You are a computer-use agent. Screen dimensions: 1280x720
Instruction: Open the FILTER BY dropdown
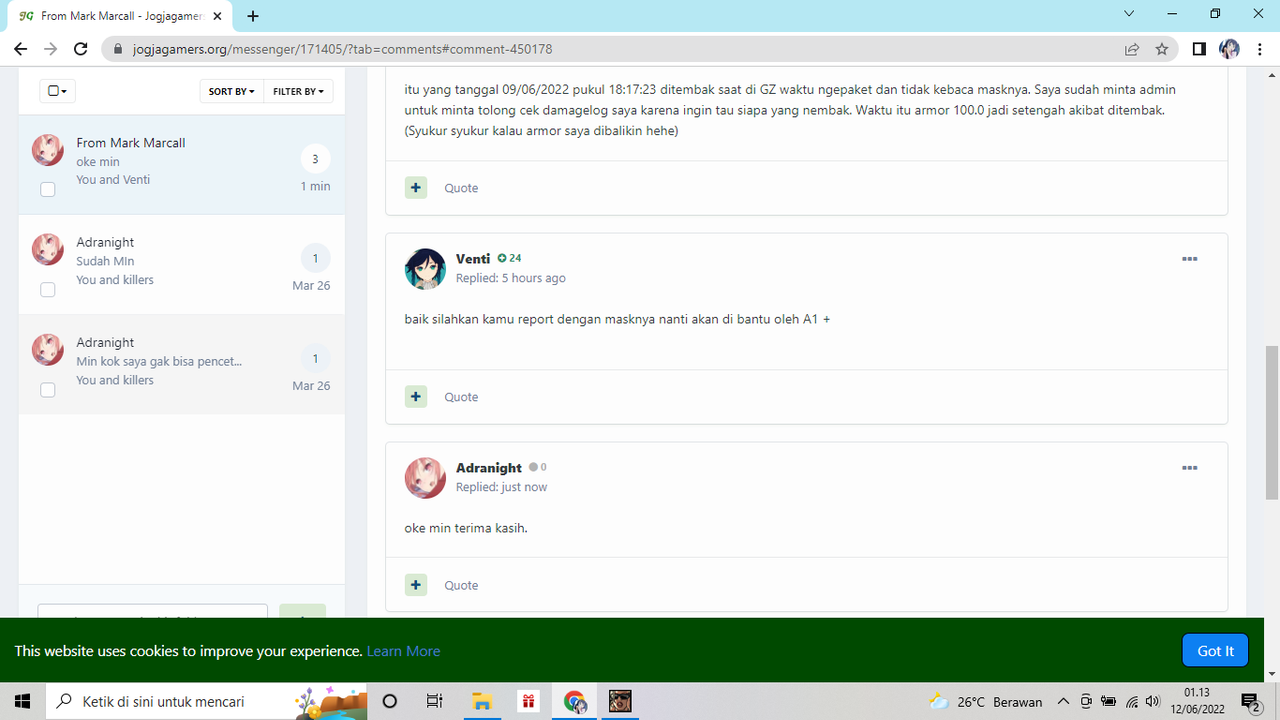[x=298, y=91]
